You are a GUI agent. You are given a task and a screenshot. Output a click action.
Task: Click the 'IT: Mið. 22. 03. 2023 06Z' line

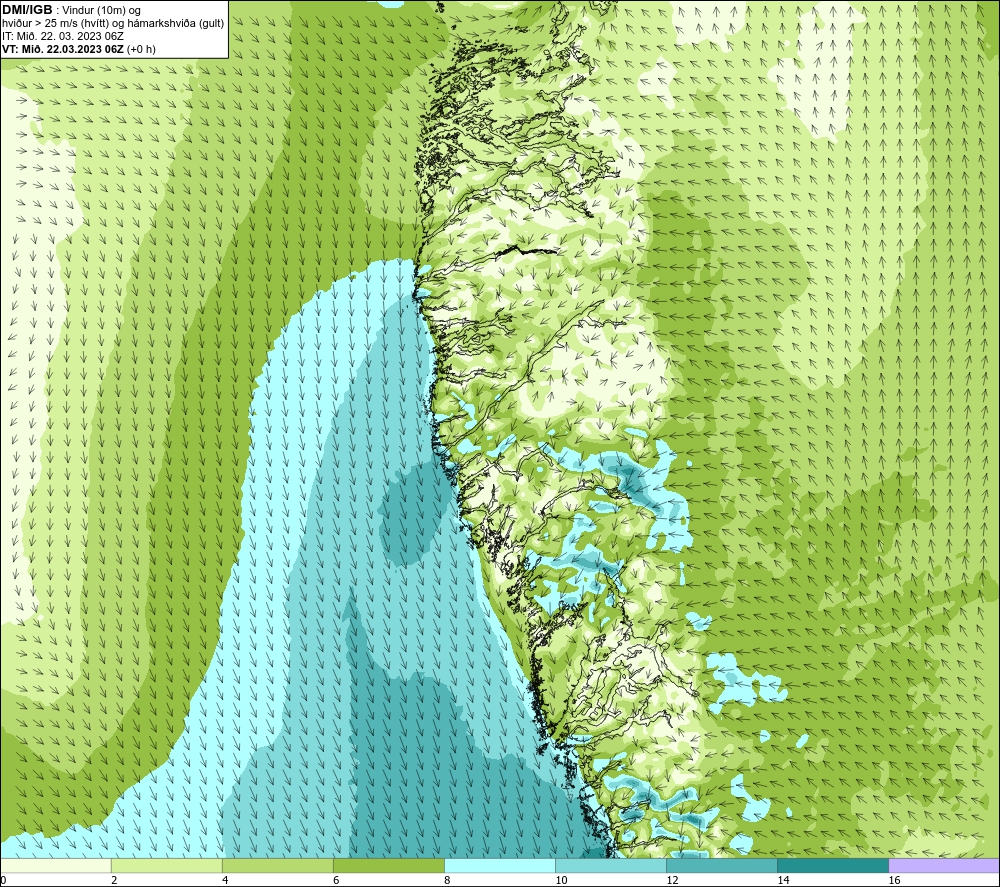(x=62, y=36)
